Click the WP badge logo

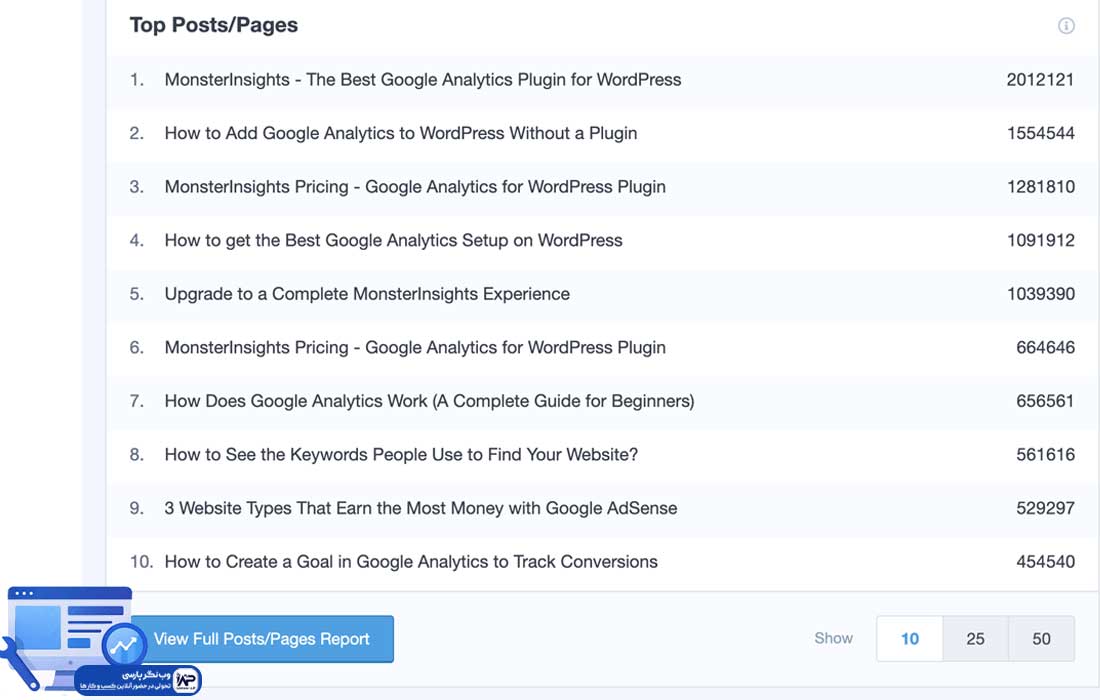(x=186, y=680)
